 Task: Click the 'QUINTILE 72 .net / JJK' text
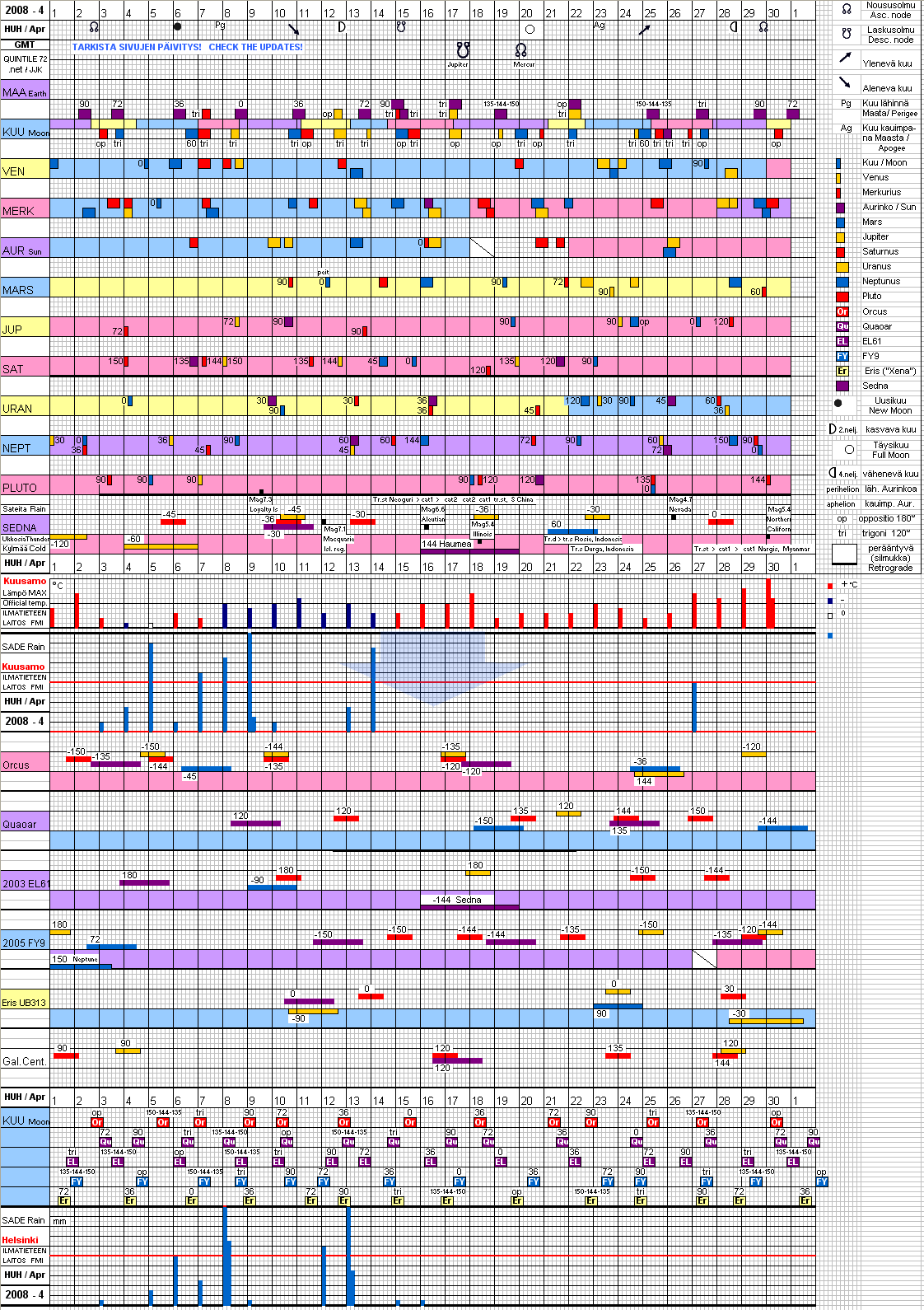(x=25, y=64)
